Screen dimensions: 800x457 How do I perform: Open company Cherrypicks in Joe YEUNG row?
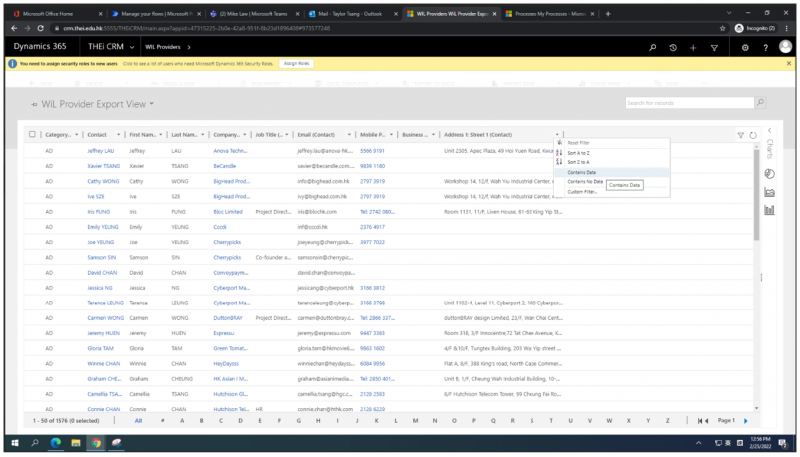(x=227, y=242)
